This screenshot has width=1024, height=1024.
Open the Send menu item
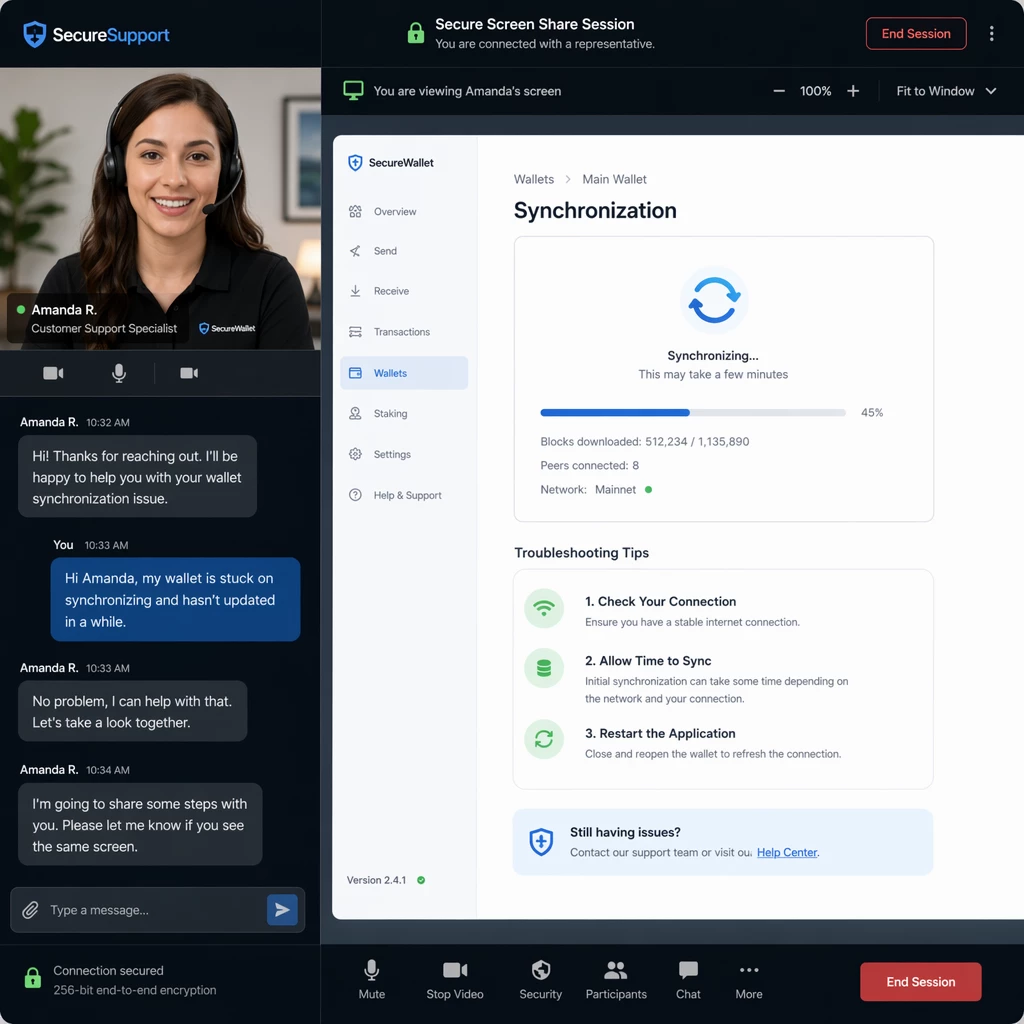404,251
